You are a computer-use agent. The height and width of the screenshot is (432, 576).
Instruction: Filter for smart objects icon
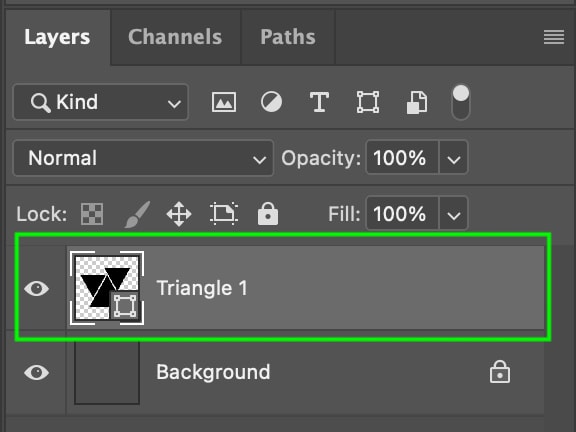click(417, 102)
